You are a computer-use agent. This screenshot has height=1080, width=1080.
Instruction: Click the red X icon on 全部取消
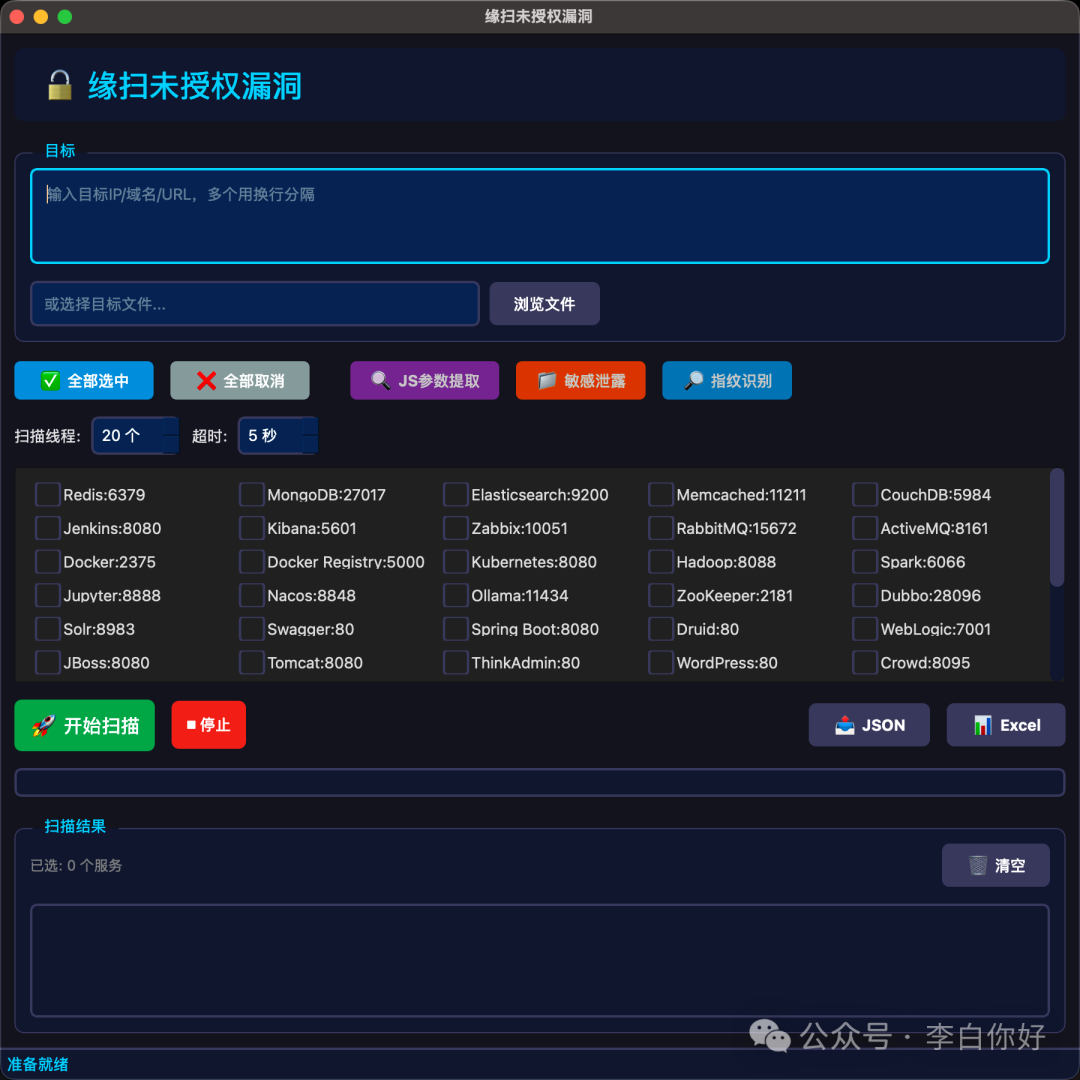click(x=206, y=381)
